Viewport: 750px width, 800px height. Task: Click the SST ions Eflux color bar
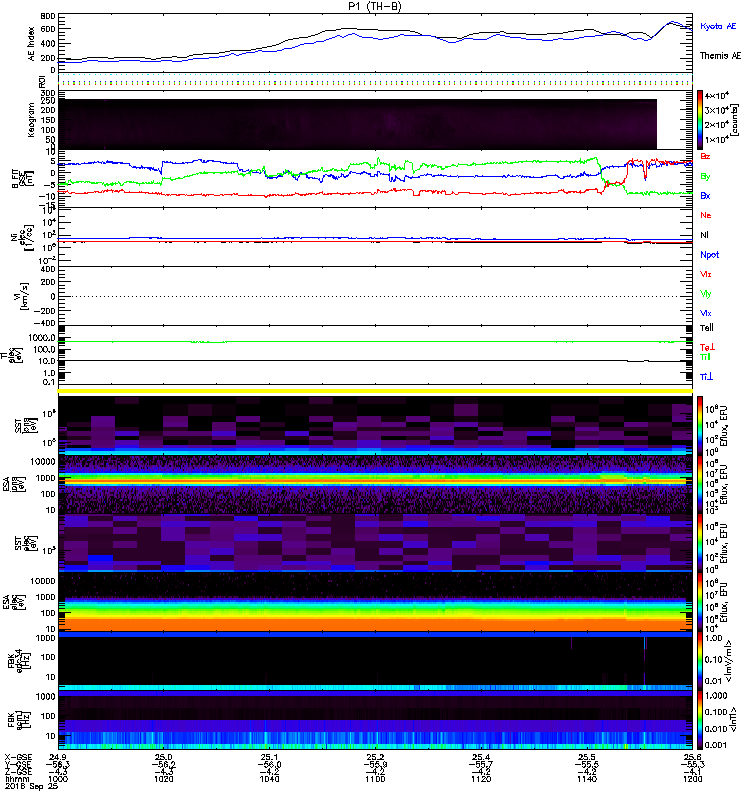tap(700, 426)
